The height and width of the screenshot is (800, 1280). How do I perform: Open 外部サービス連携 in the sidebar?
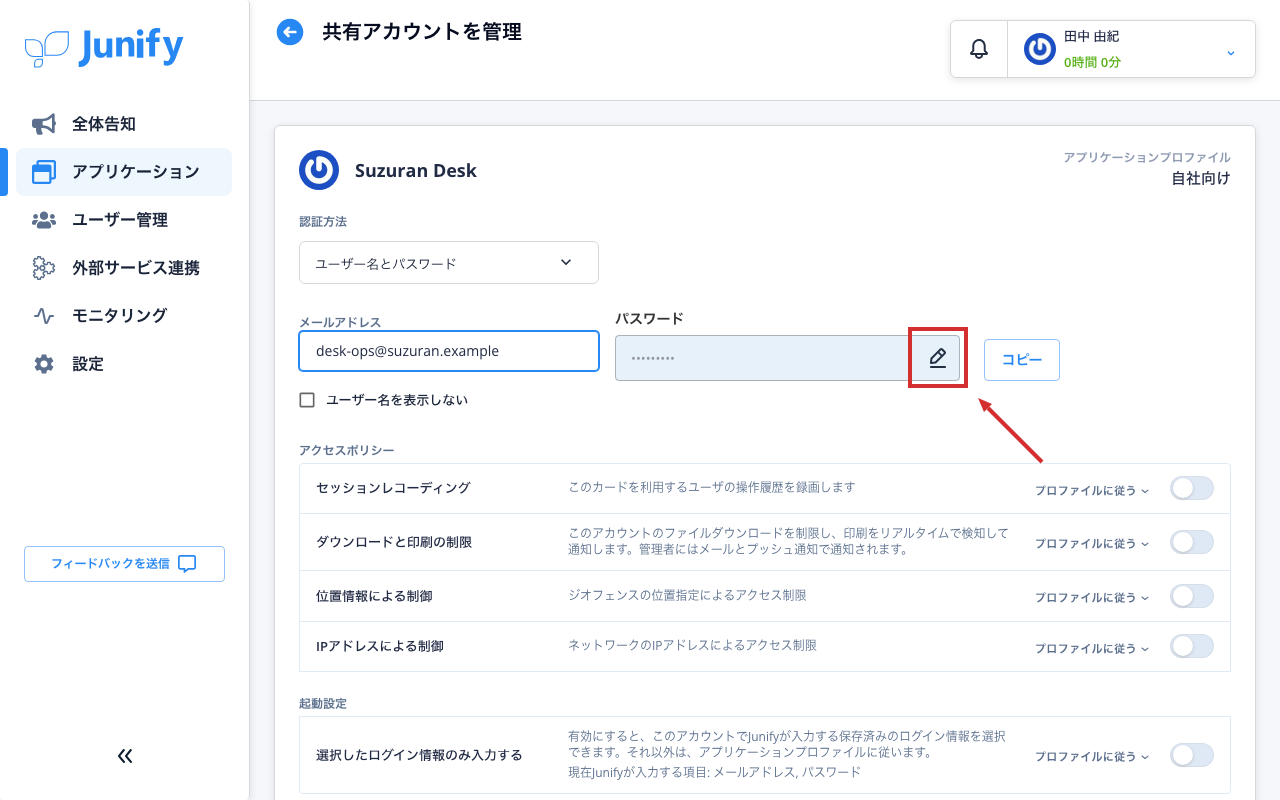click(124, 268)
